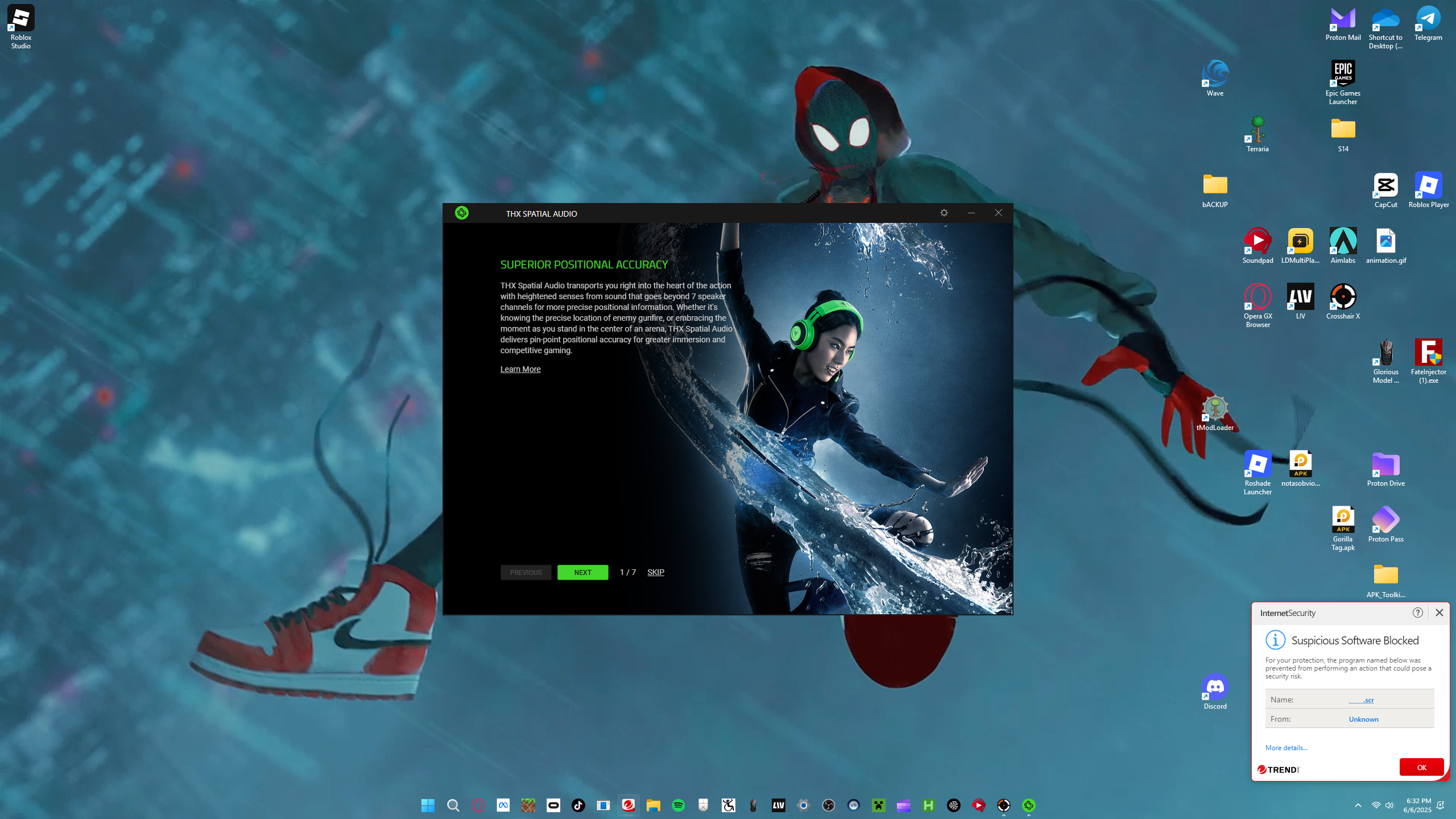Screen dimensions: 1456x819
Task: Select the APK_Toolkit folder on desktop
Action: pyautogui.click(x=1385, y=580)
